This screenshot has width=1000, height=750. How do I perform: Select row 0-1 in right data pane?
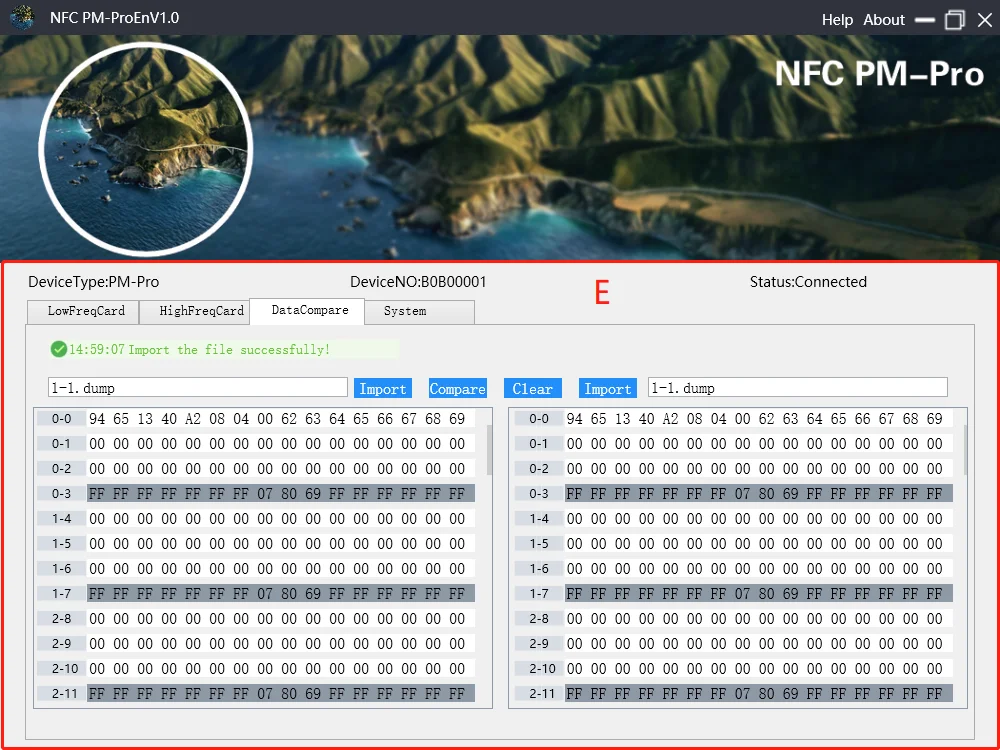coord(733,444)
